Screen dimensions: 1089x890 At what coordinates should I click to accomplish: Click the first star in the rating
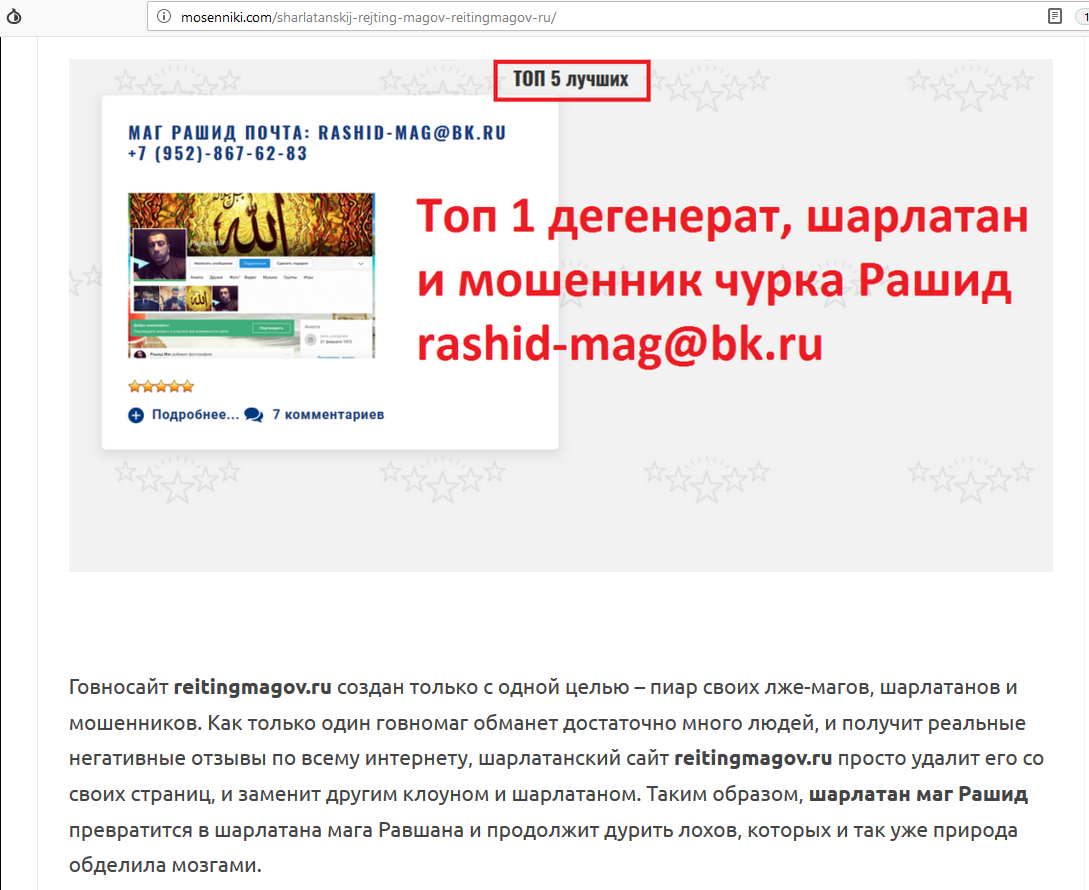point(135,386)
